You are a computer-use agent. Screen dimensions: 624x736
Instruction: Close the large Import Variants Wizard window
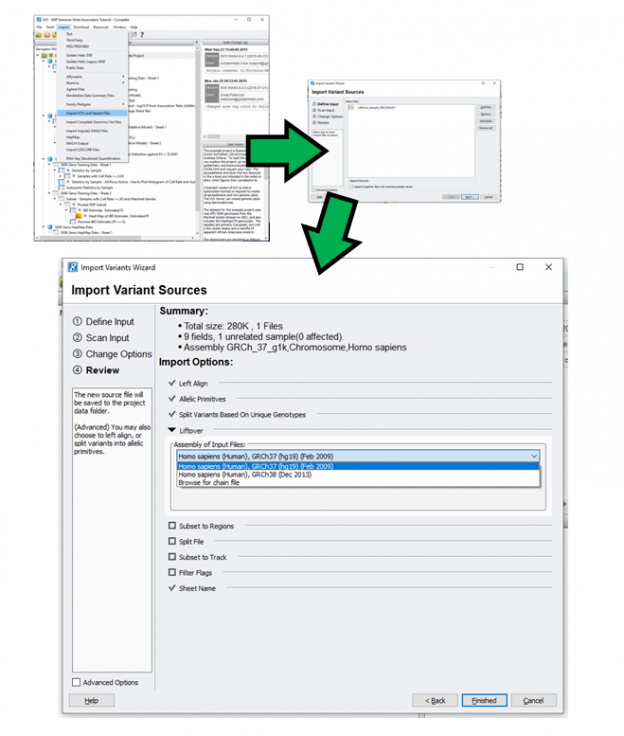coord(548,267)
